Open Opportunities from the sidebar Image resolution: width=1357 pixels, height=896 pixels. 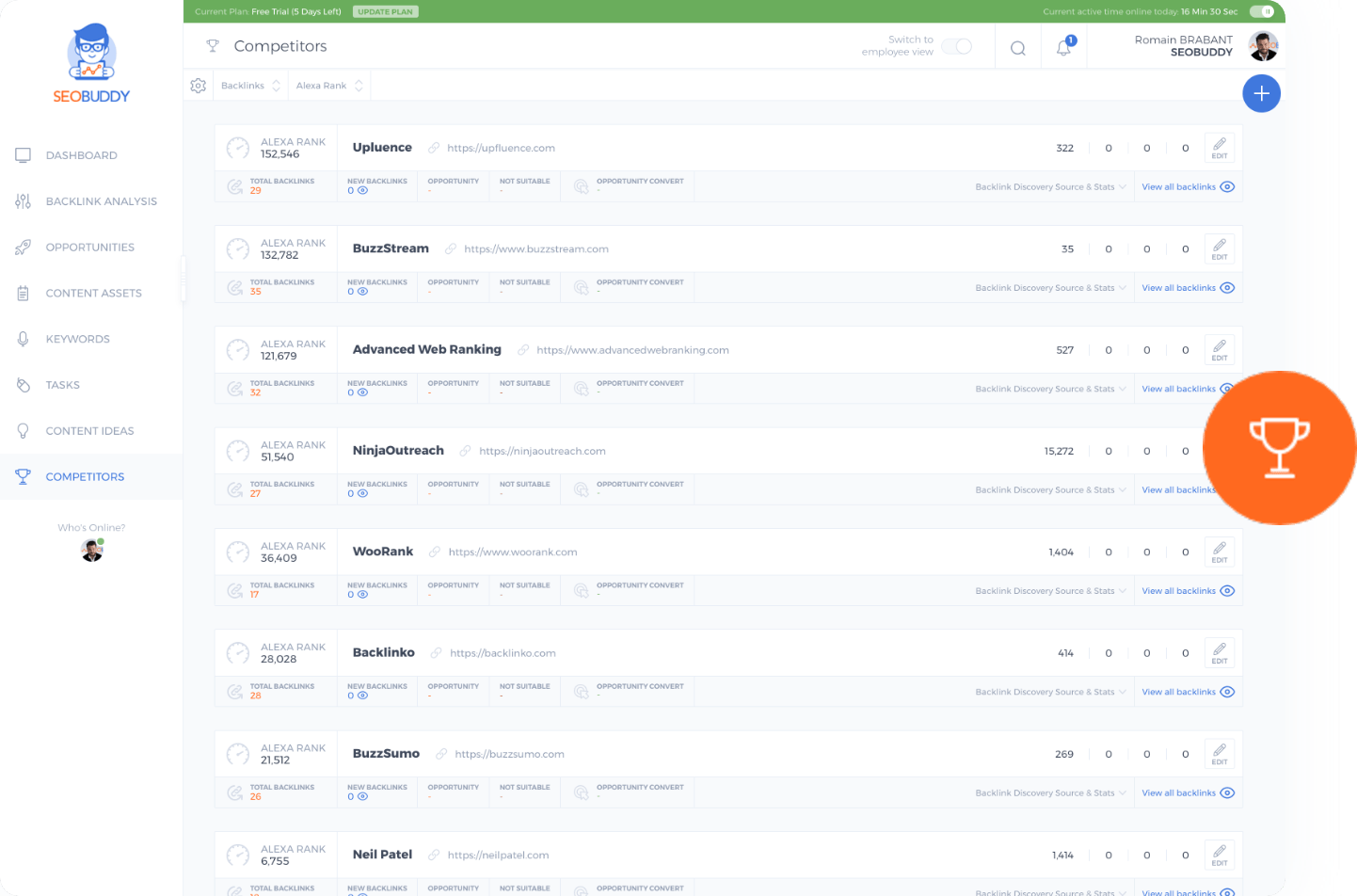[91, 248]
